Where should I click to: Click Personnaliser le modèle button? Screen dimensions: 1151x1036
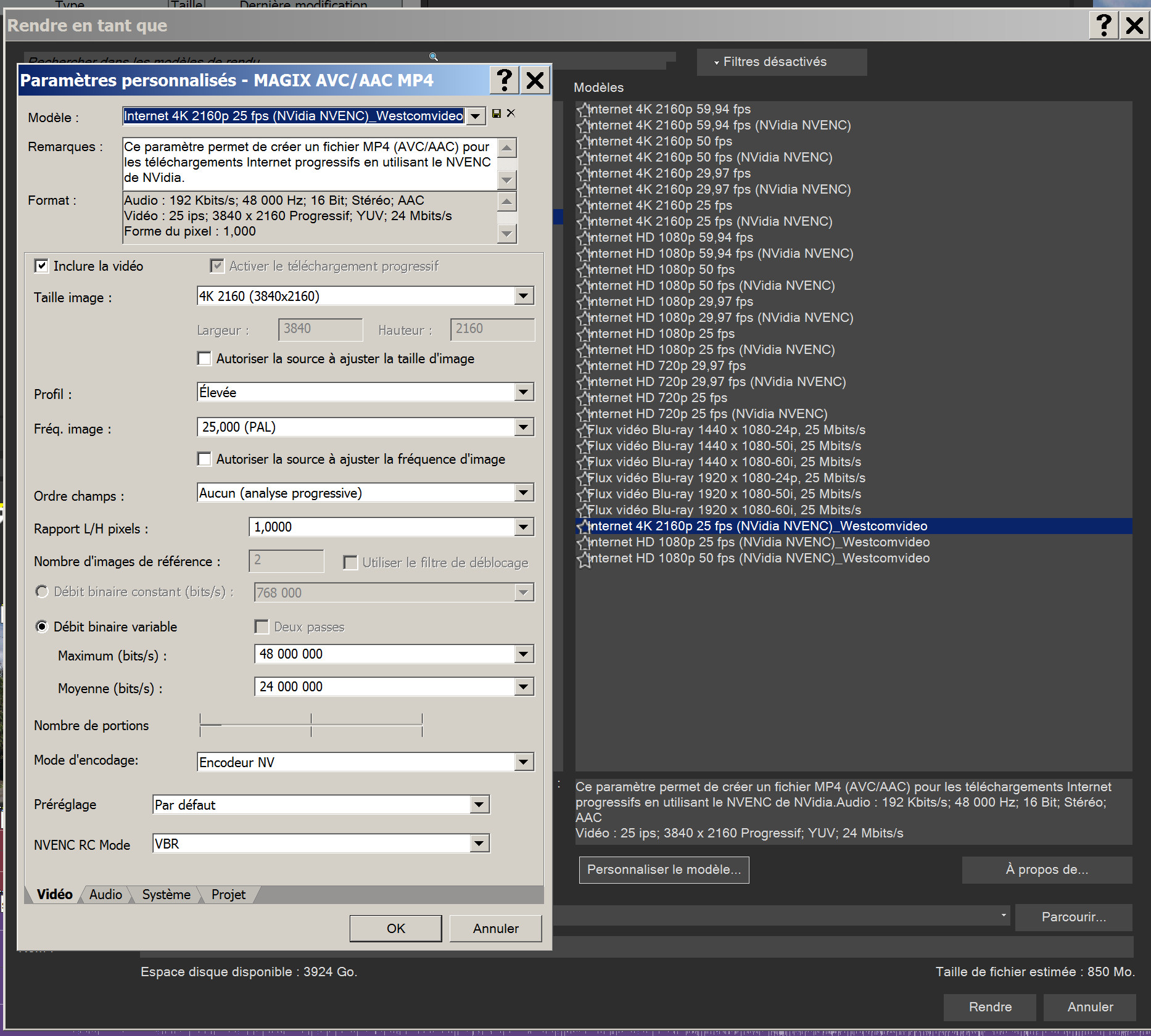point(664,869)
